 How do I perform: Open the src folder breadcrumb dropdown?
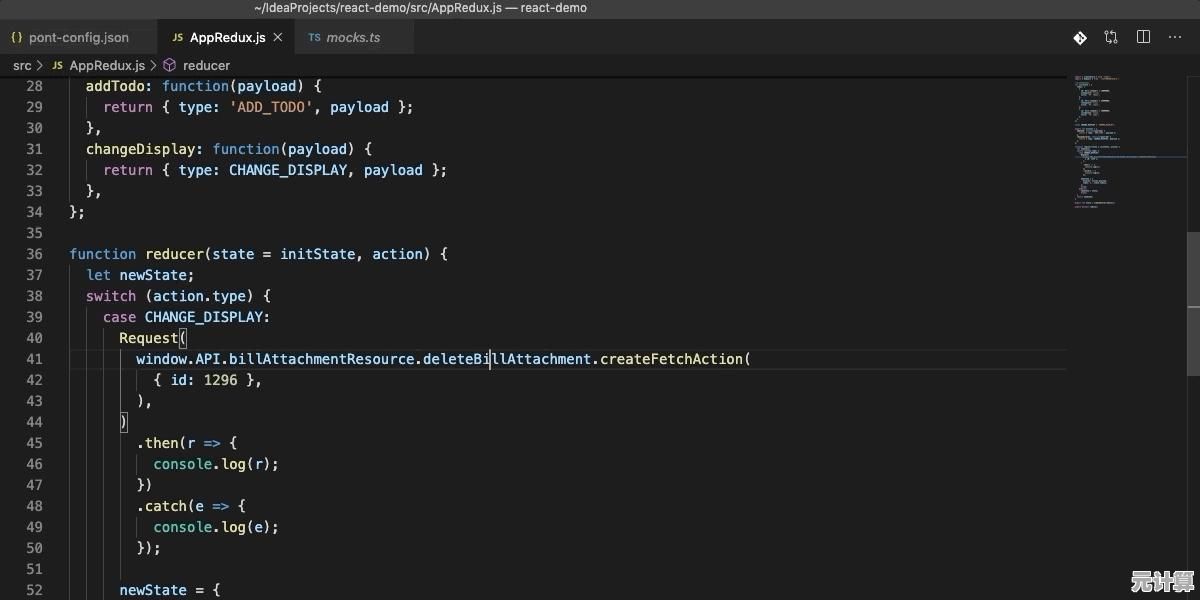pyautogui.click(x=22, y=65)
